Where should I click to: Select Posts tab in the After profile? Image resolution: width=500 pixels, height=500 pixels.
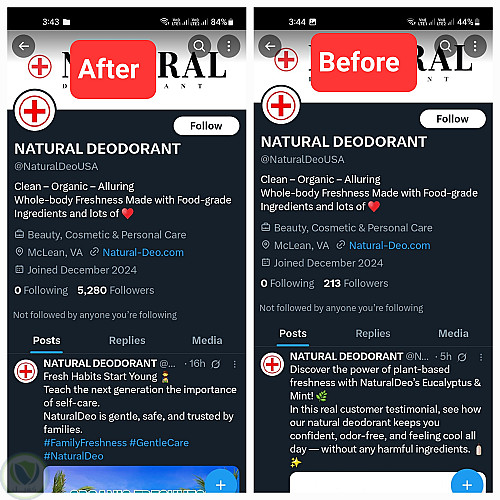coord(47,340)
